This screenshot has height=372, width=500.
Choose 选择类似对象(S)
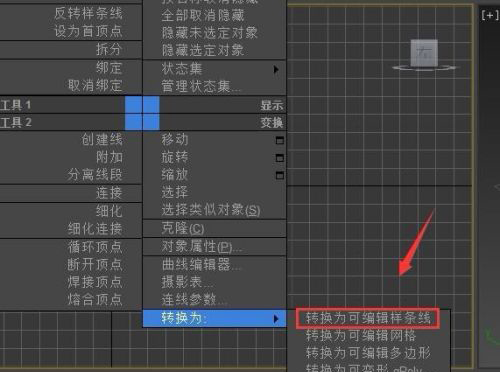coord(211,210)
